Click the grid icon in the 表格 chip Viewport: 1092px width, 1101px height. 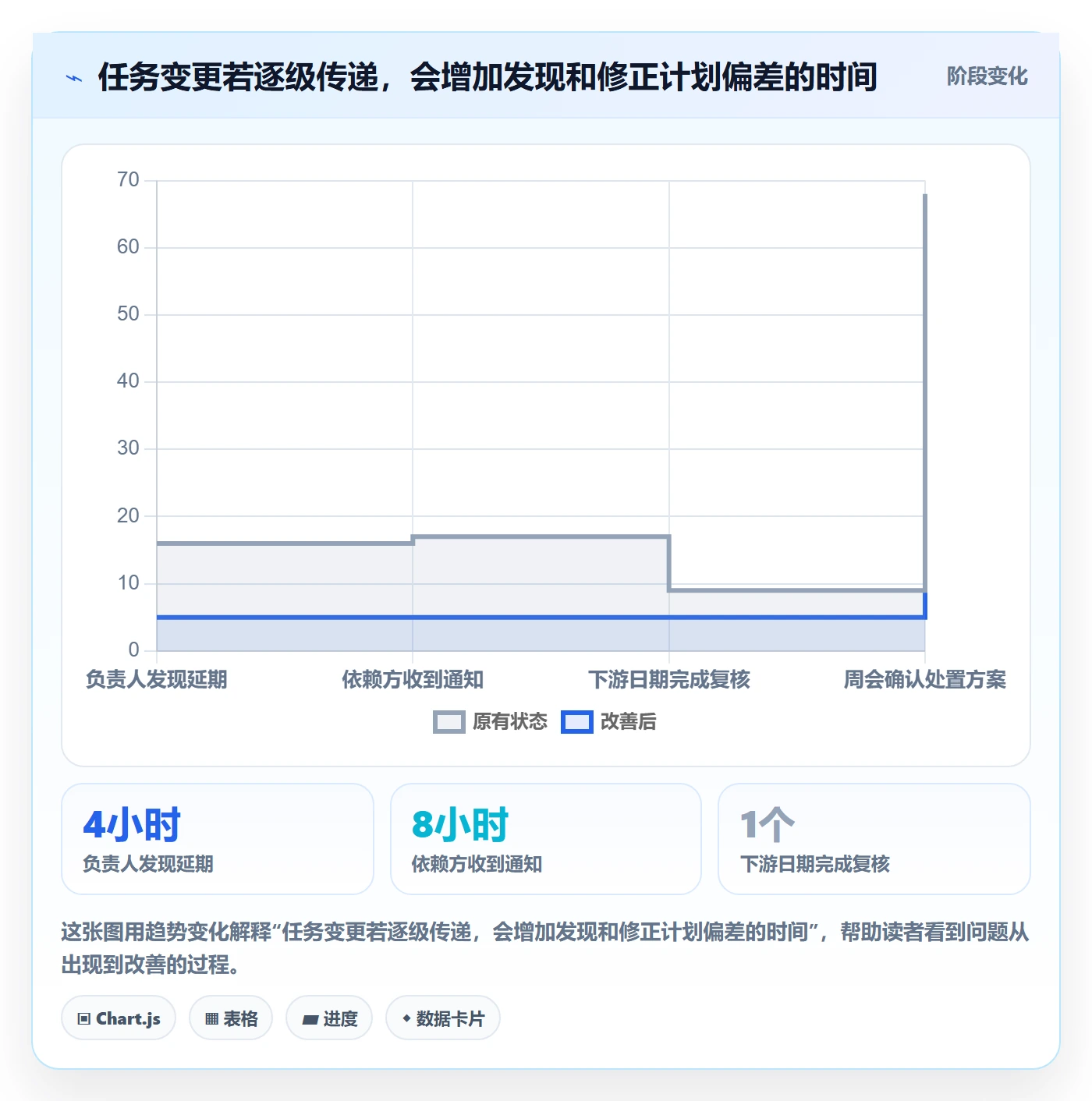click(x=211, y=1019)
